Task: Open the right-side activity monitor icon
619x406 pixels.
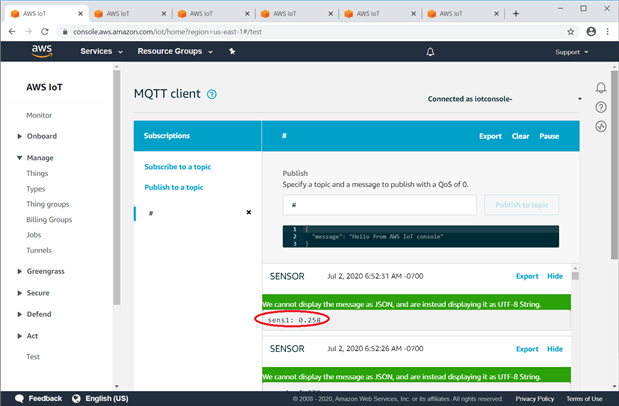Action: click(601, 126)
